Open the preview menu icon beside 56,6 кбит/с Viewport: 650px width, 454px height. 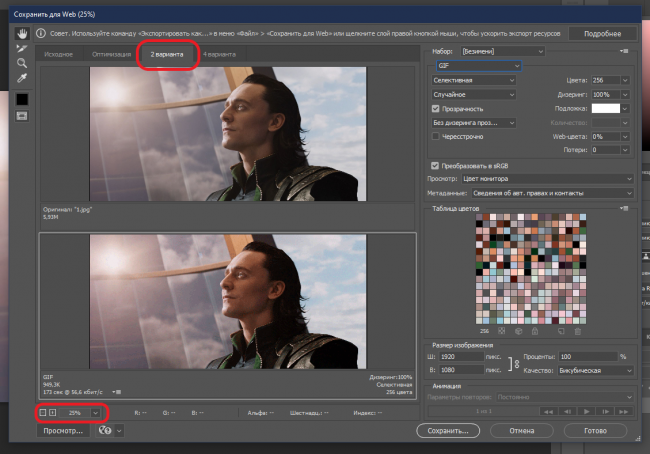pyautogui.click(x=116, y=392)
